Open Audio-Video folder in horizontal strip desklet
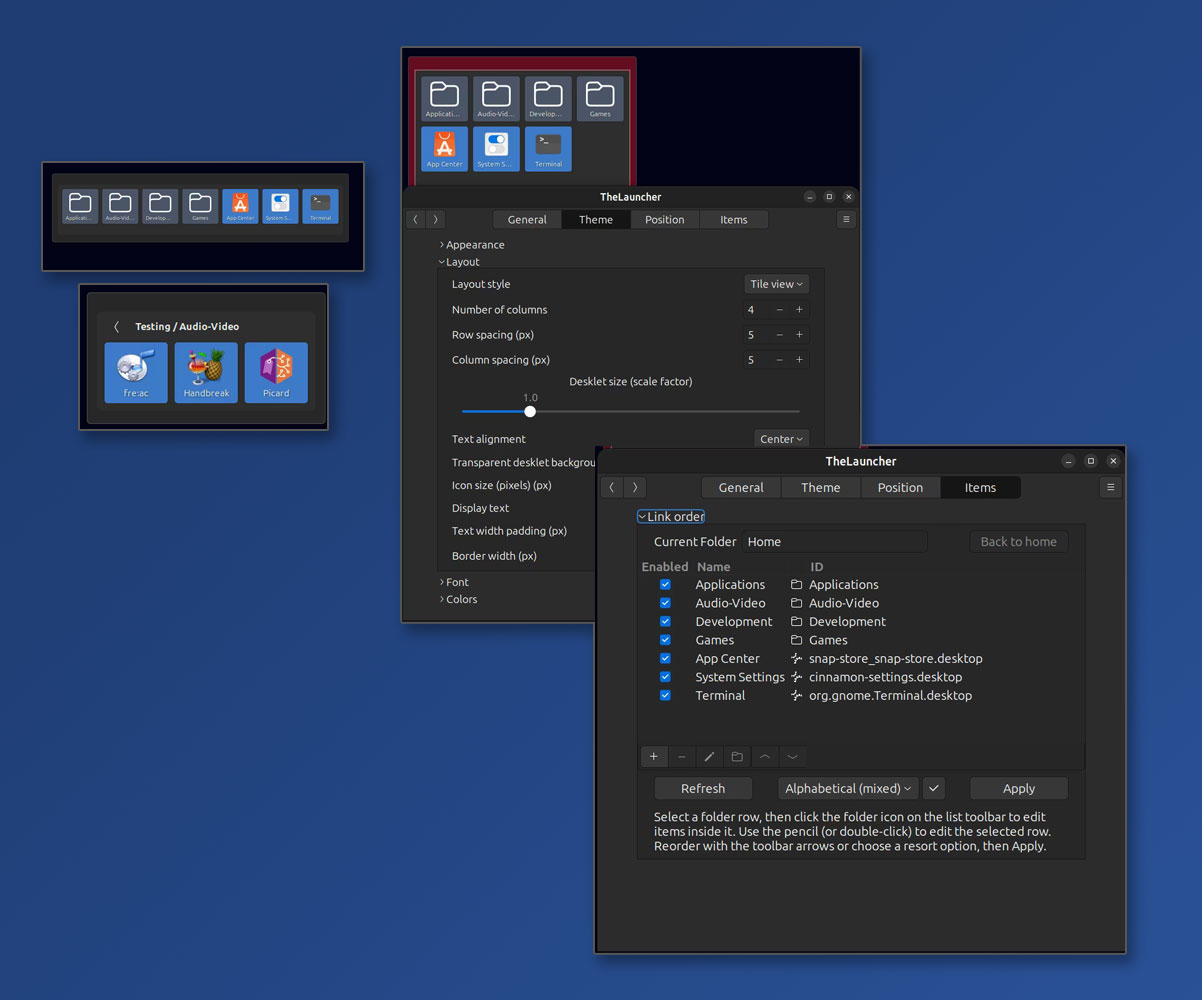This screenshot has width=1202, height=1000. [120, 206]
